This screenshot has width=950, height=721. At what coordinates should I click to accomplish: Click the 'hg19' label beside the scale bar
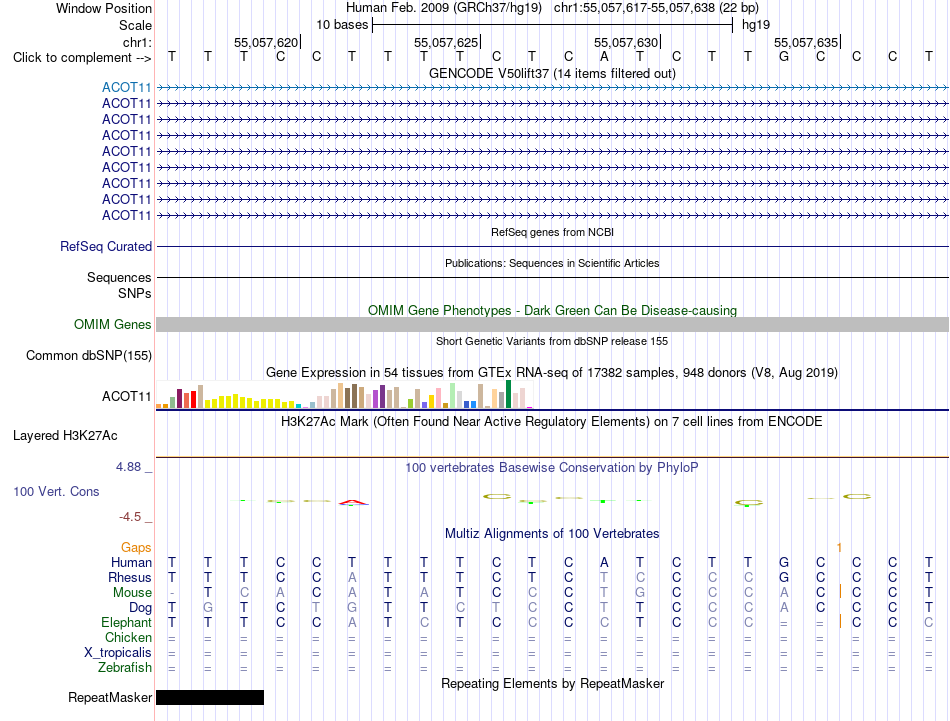756,25
